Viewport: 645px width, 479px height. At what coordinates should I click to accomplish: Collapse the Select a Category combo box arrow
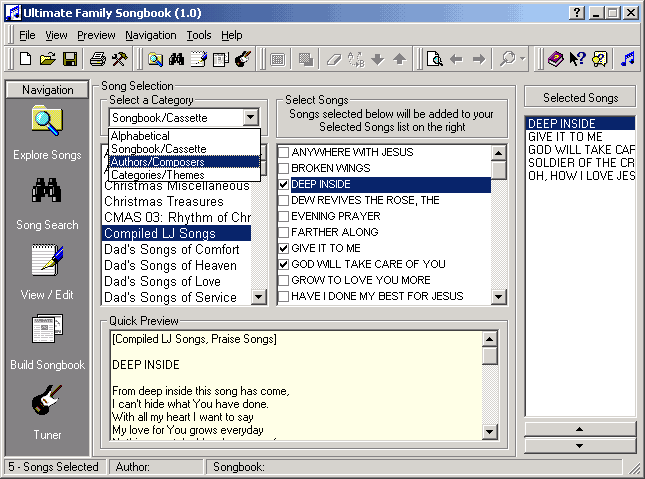point(251,118)
